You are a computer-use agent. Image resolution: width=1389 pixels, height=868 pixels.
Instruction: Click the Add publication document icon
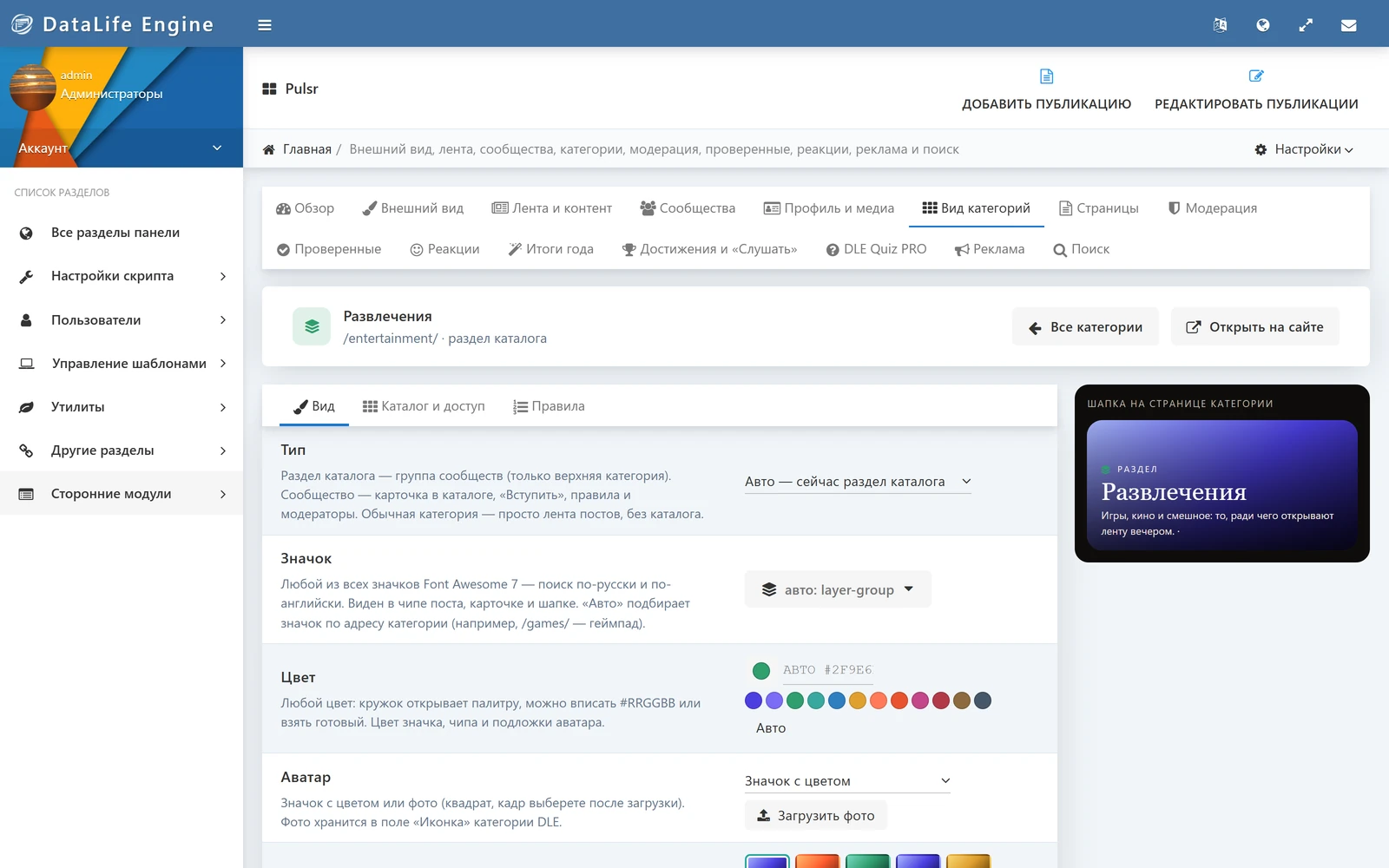tap(1047, 76)
